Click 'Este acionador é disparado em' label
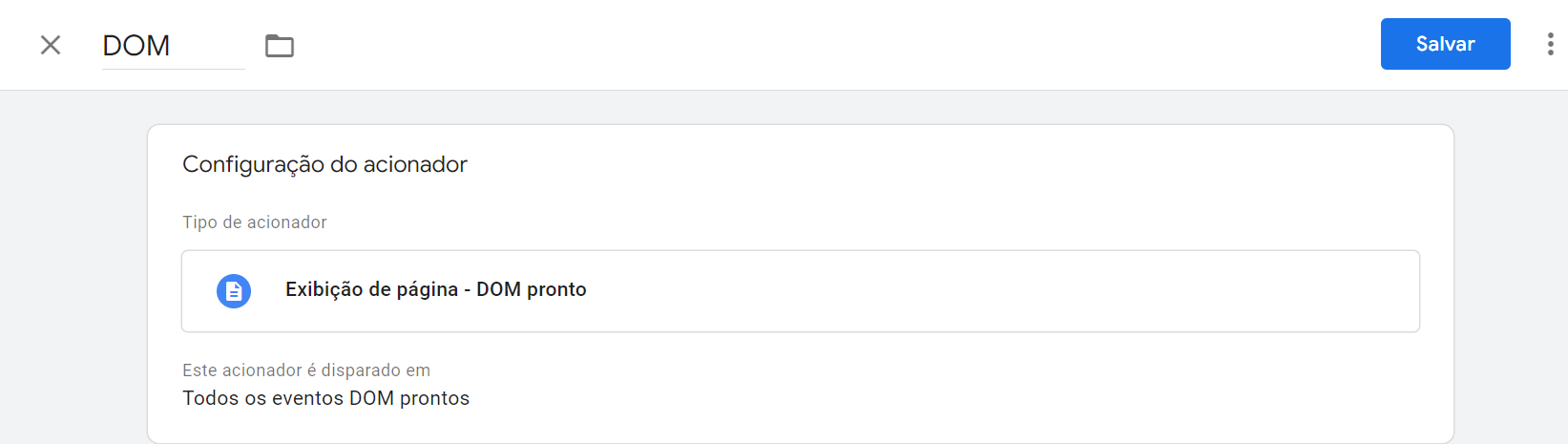The height and width of the screenshot is (444, 1568). [306, 370]
